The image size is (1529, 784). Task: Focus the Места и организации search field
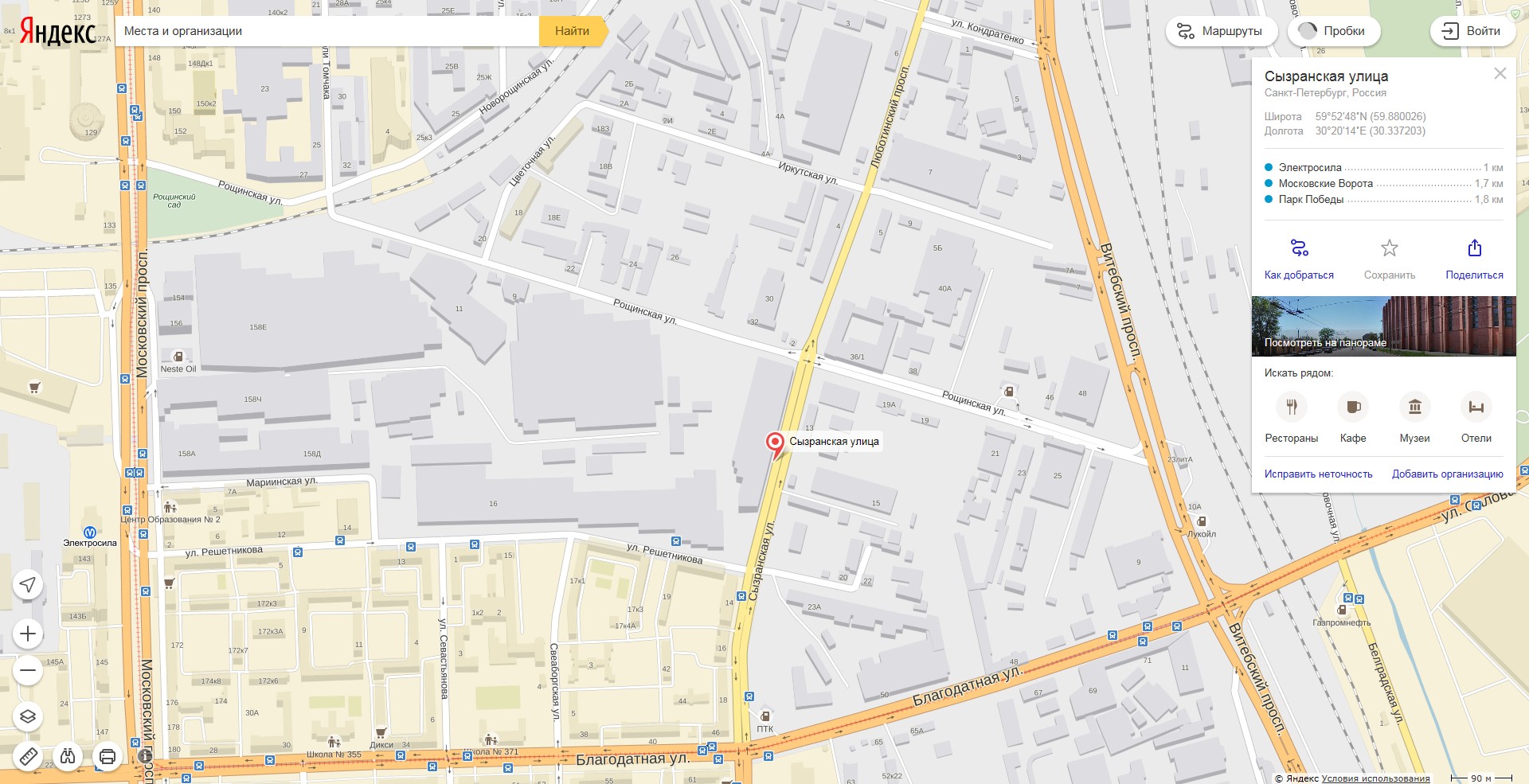point(327,31)
